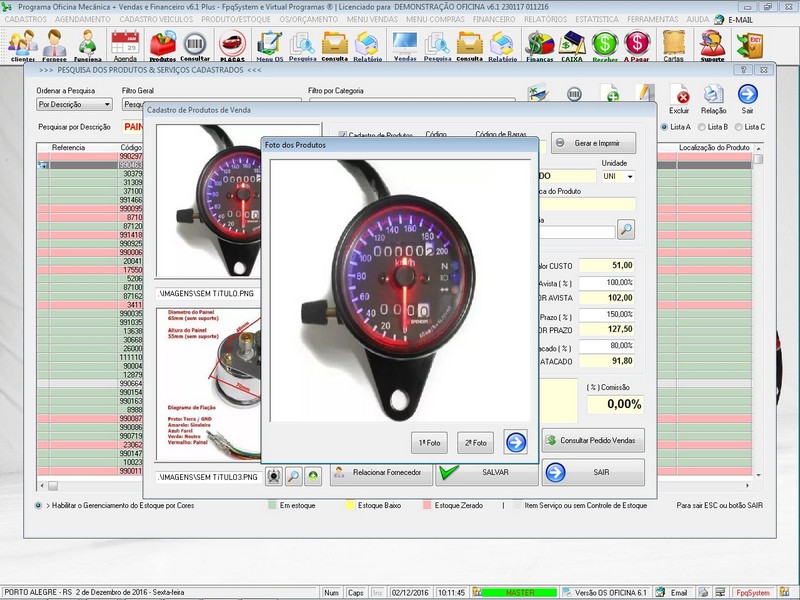
Task: Click the Relacionar Fornecedor button
Action: pyautogui.click(x=382, y=472)
